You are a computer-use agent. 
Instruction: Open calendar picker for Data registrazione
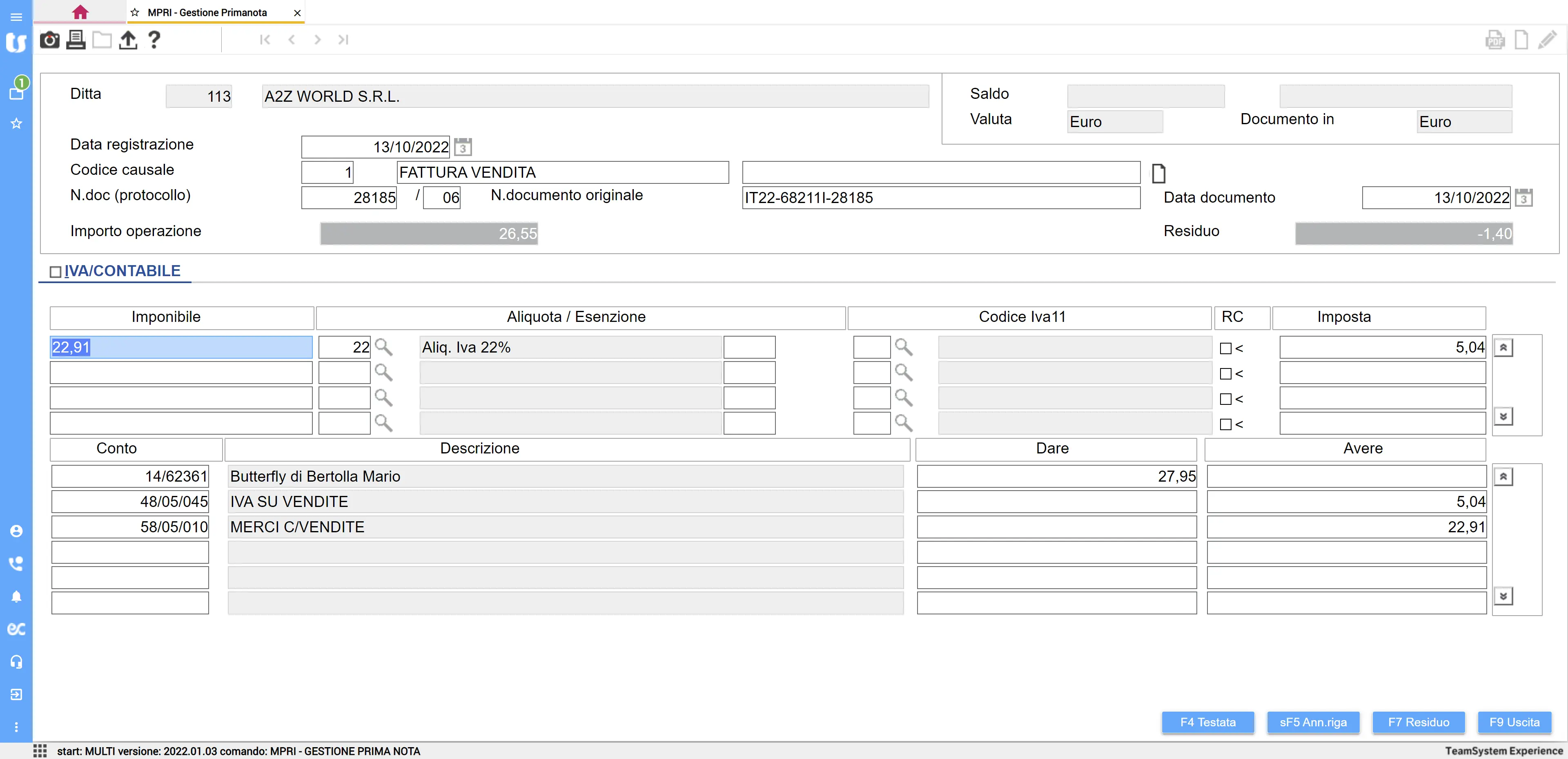tap(463, 147)
